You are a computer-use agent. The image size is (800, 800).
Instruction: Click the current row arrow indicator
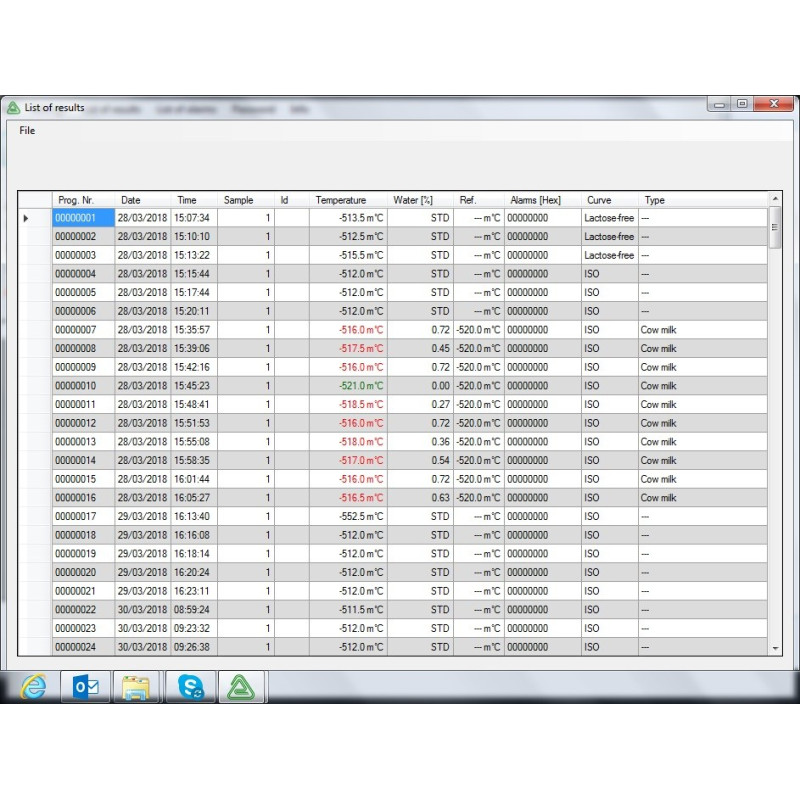[26, 218]
